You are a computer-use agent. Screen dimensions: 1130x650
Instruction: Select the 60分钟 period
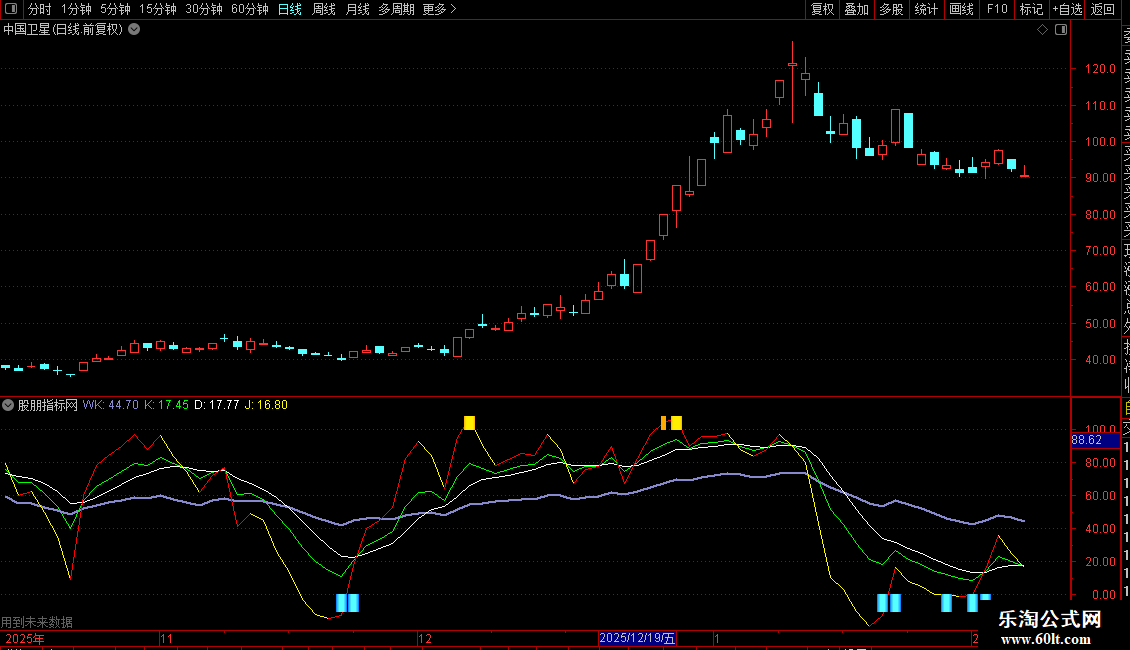tap(250, 9)
